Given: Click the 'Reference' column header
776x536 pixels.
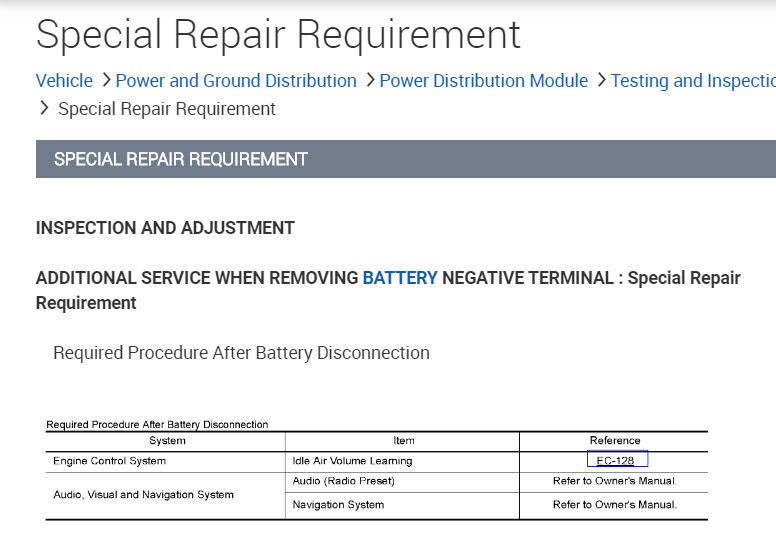Looking at the screenshot, I should coord(615,440).
